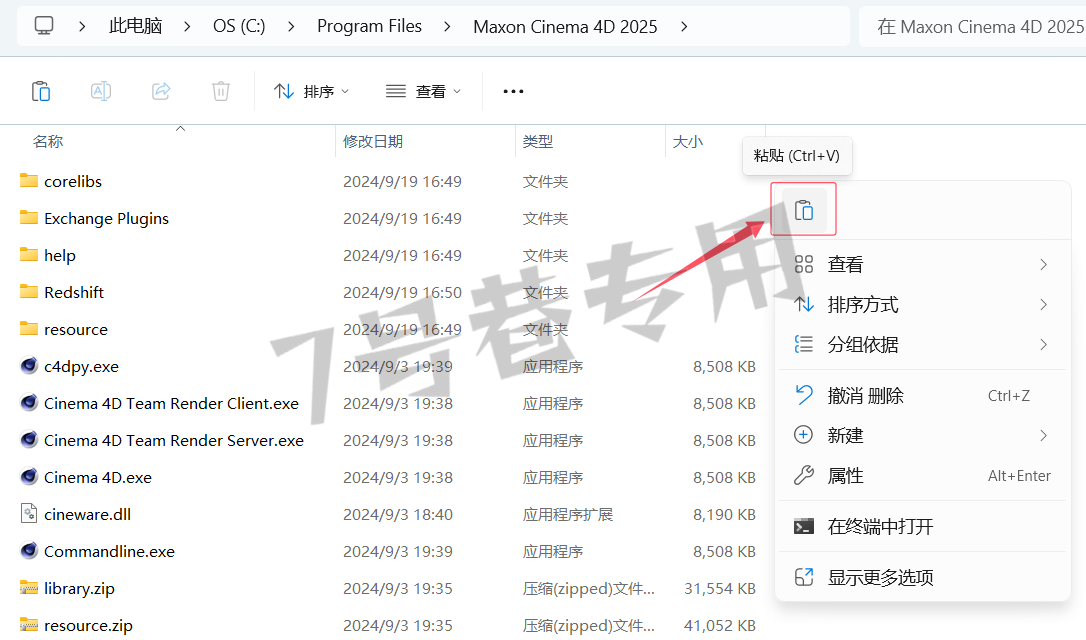Click the Commandline.exe application icon
This screenshot has height=640, width=1086.
pyautogui.click(x=29, y=551)
